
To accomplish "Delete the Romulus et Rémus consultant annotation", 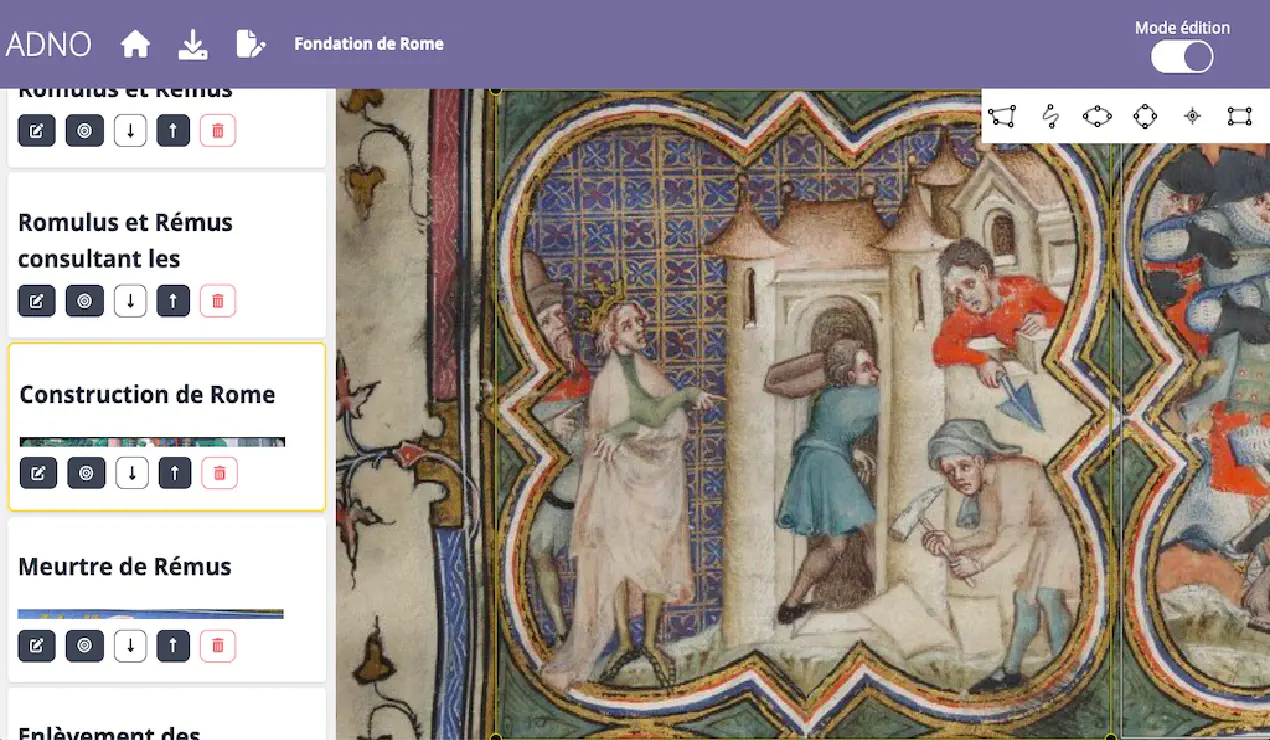I will pyautogui.click(x=218, y=301).
